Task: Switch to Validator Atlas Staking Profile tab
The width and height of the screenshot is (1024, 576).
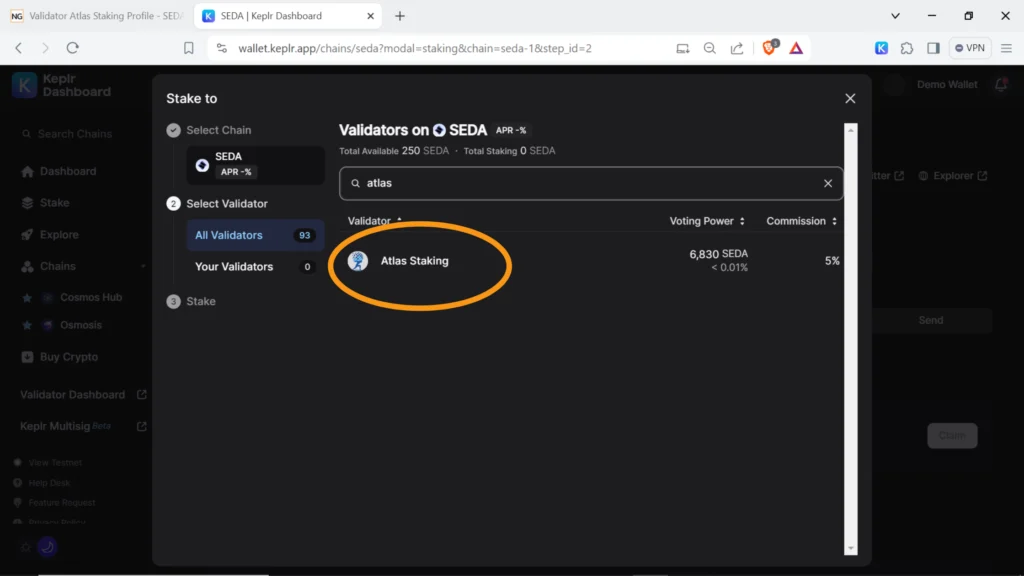Action: [x=97, y=16]
